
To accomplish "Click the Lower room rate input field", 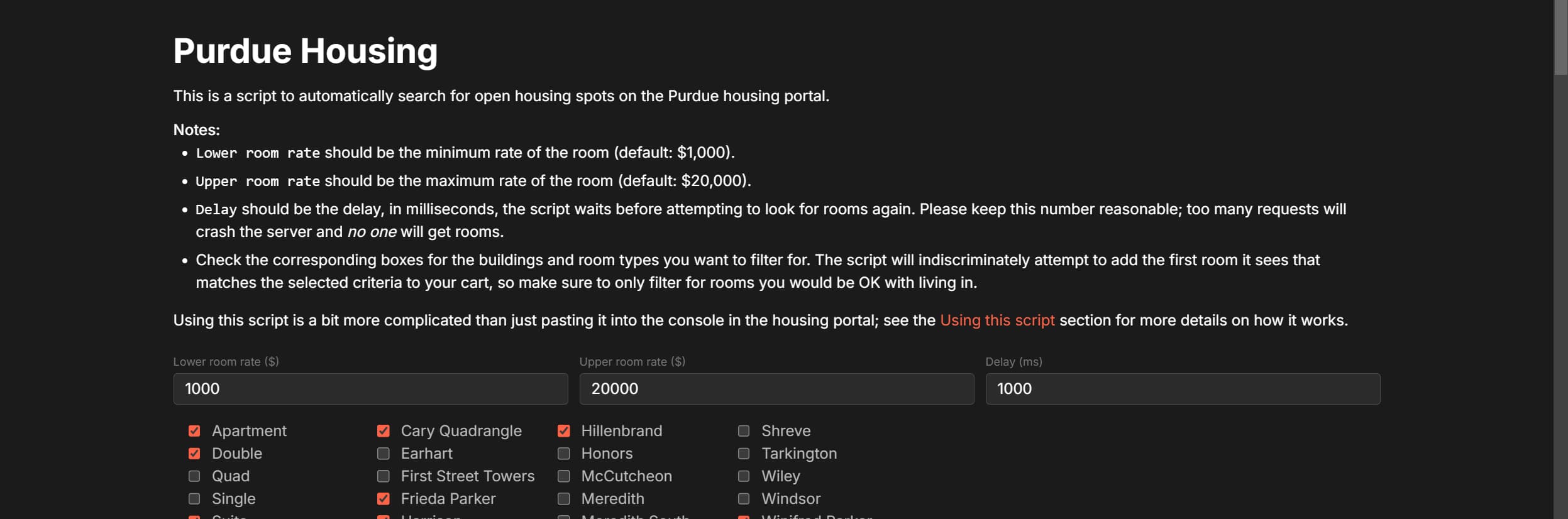I will coord(371,388).
